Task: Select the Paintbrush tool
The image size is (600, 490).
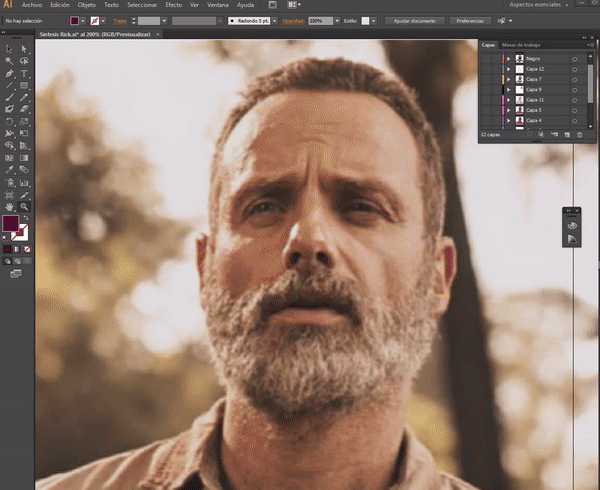Action: click(x=9, y=98)
